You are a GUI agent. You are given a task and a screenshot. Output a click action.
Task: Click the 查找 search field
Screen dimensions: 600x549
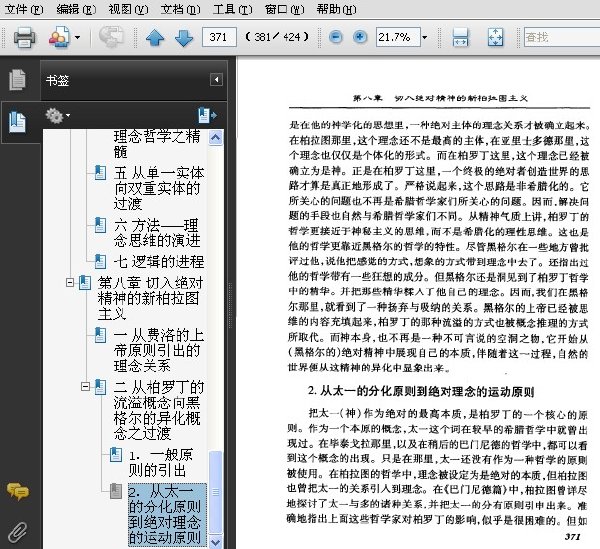coord(562,37)
